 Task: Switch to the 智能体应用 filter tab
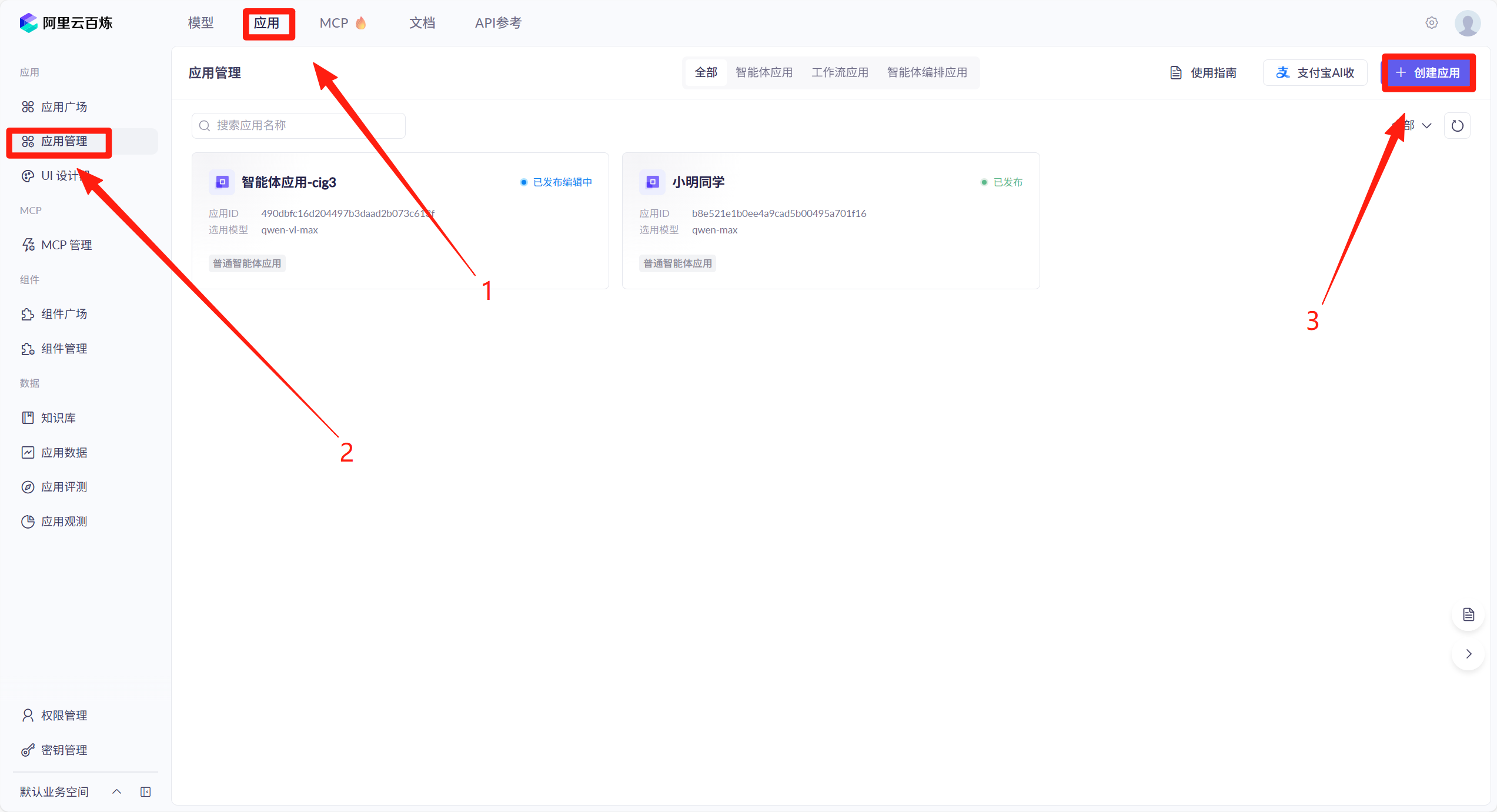point(764,72)
